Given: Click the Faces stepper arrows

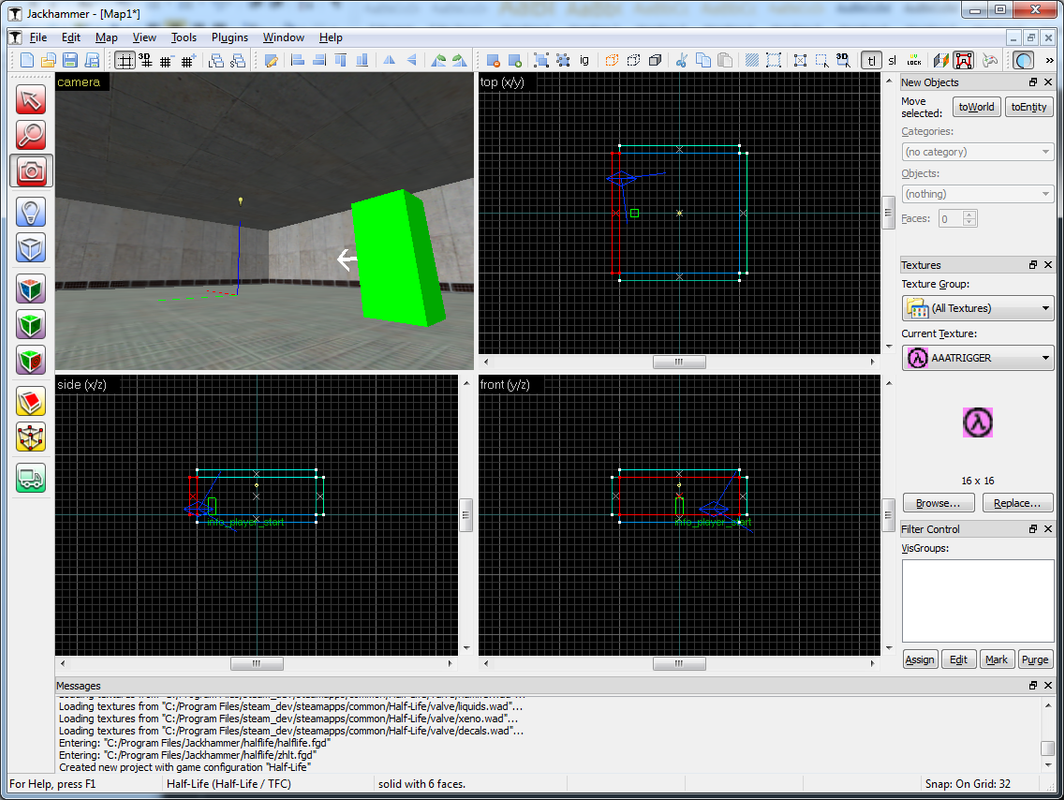Looking at the screenshot, I should [x=970, y=218].
